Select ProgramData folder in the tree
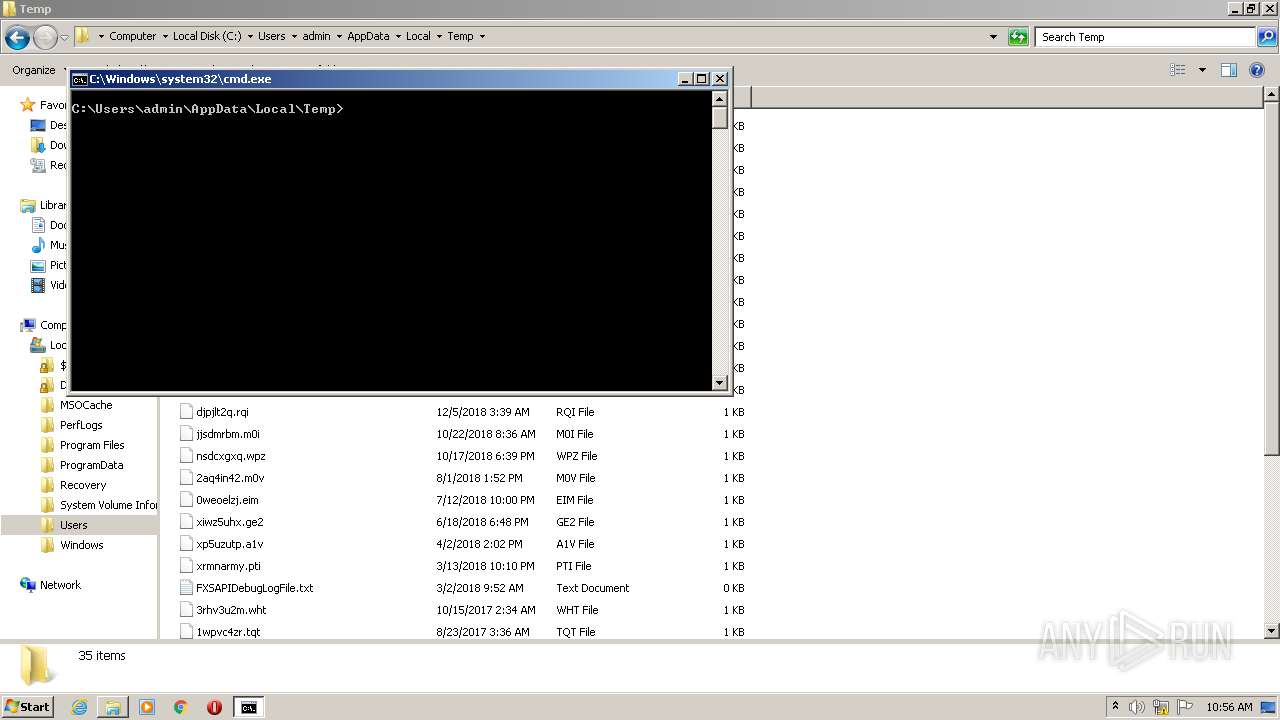This screenshot has height=720, width=1280. pos(92,465)
